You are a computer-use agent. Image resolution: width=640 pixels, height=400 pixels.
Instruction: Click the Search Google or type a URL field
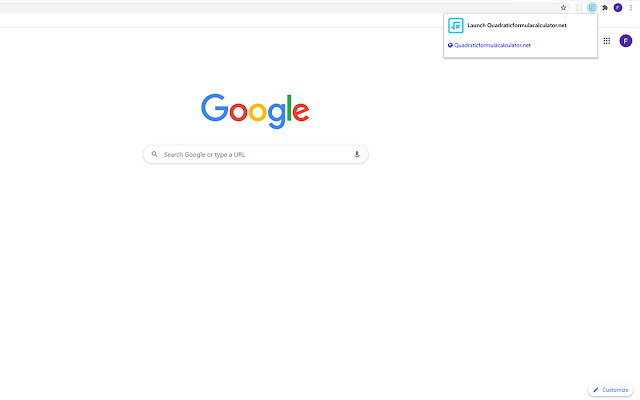click(x=256, y=155)
